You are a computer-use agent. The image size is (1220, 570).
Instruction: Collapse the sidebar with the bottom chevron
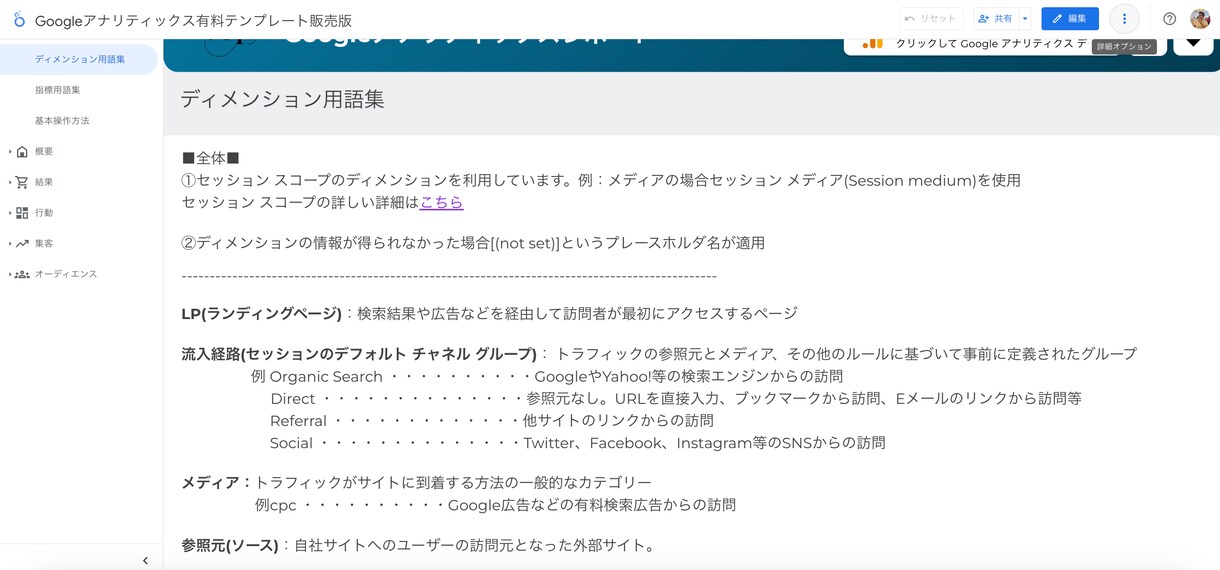[145, 561]
